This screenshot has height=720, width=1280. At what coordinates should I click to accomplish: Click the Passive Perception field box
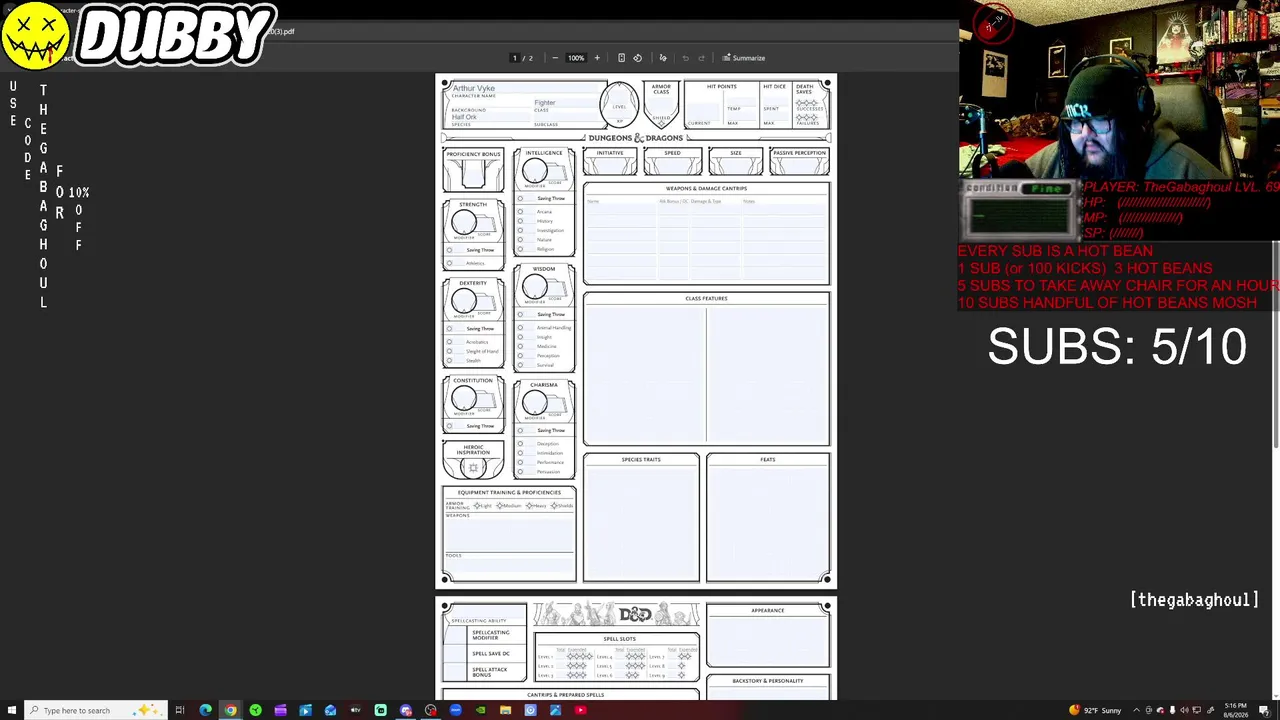click(799, 163)
